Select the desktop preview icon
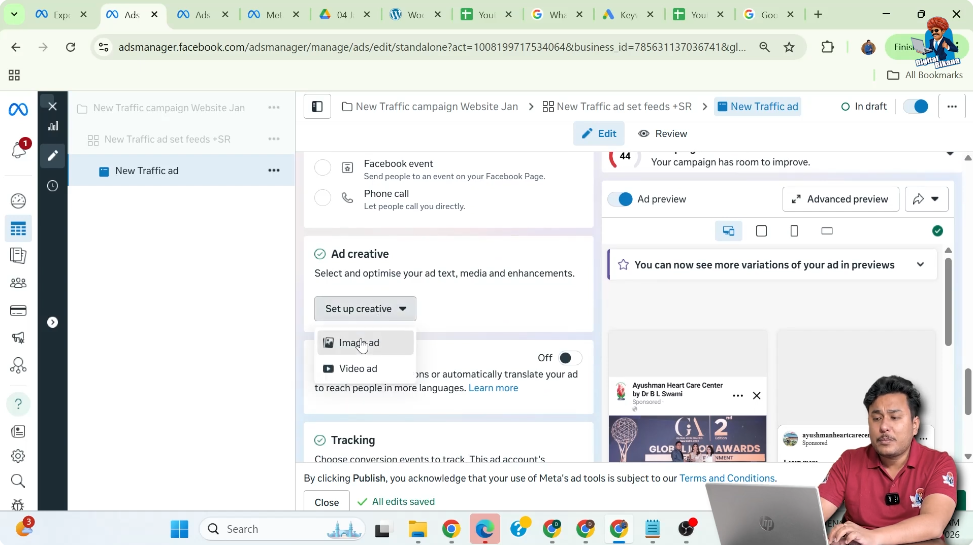 point(728,231)
